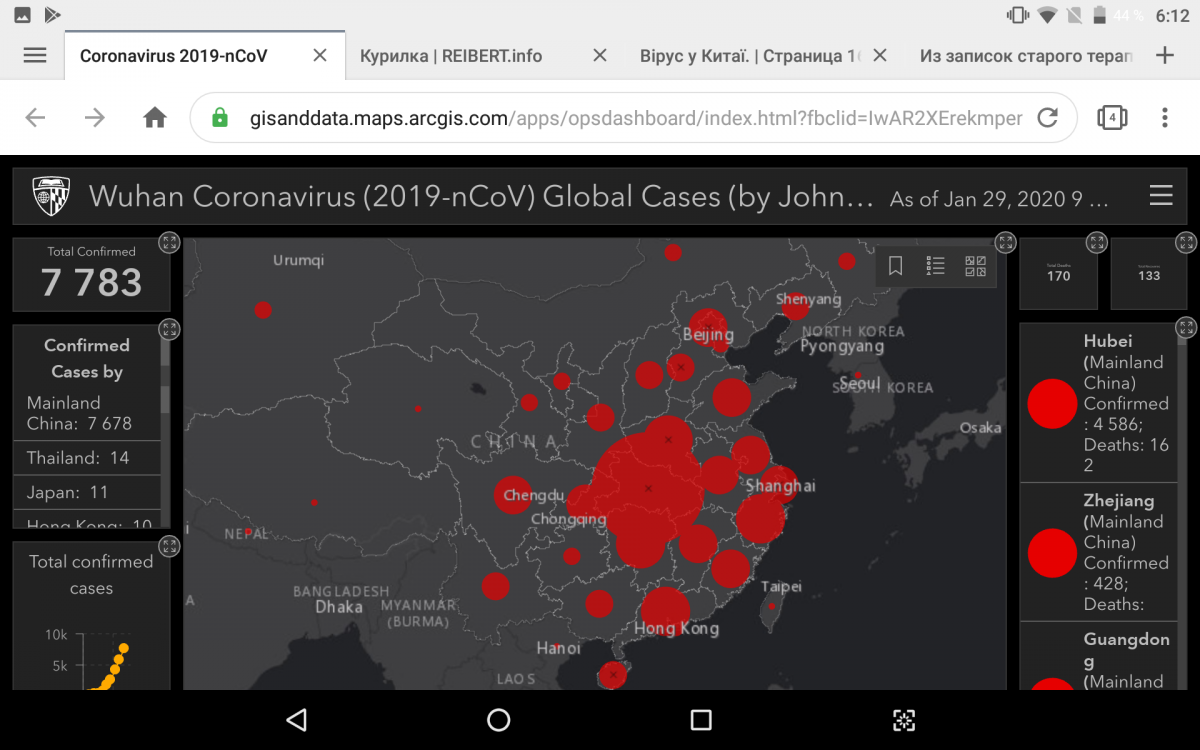Viewport: 1200px width, 750px height.
Task: Tap Android home circle button
Action: coord(499,720)
